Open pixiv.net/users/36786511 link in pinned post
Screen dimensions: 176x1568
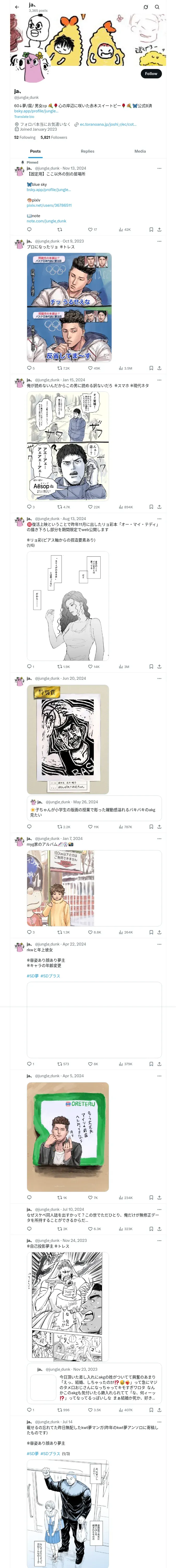[49, 205]
